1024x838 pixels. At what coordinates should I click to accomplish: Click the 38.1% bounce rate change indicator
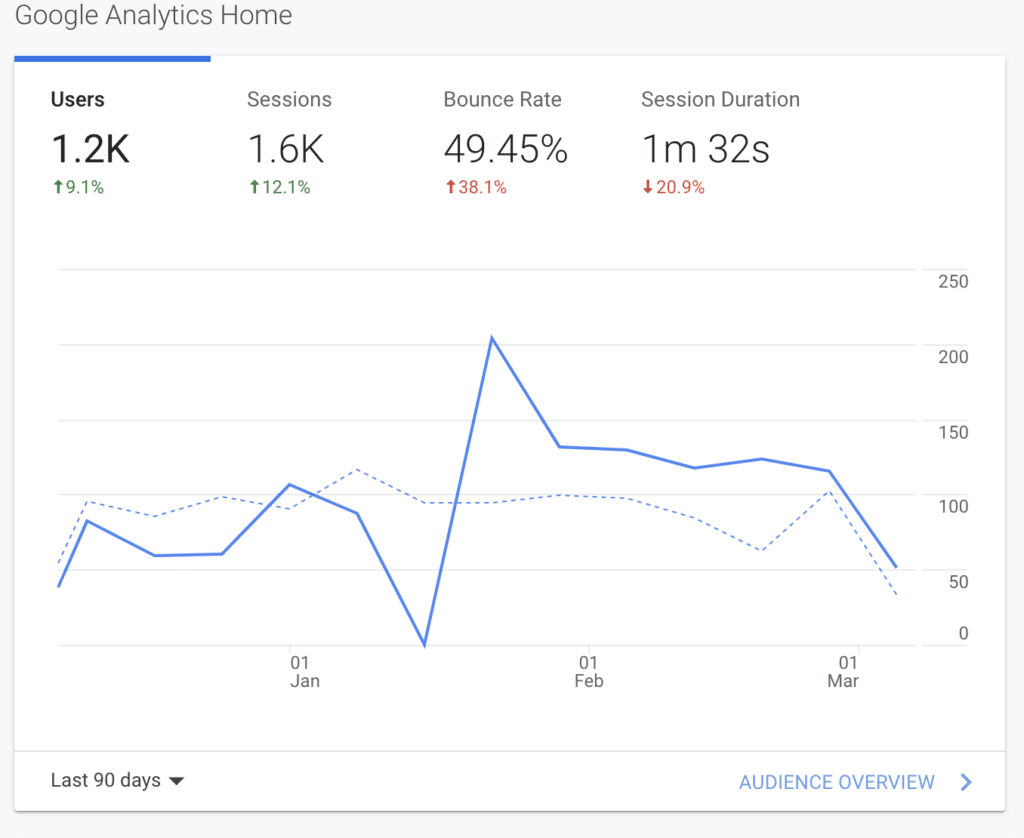pos(476,187)
